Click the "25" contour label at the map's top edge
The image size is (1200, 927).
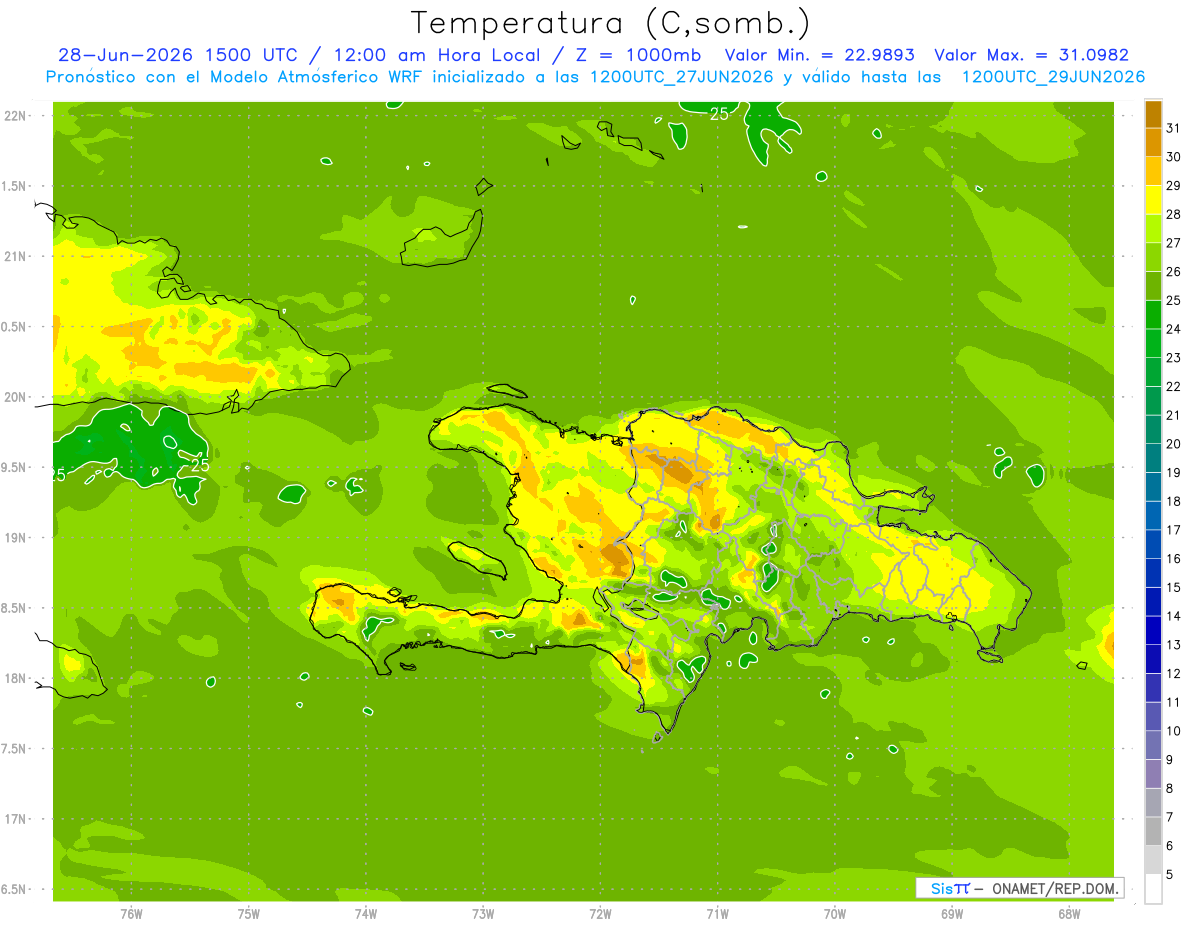719,114
